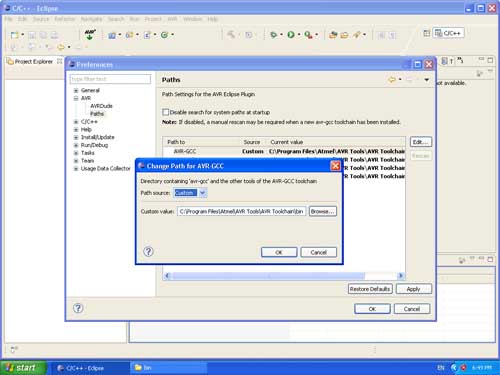Open the AVR menu

(172, 19)
